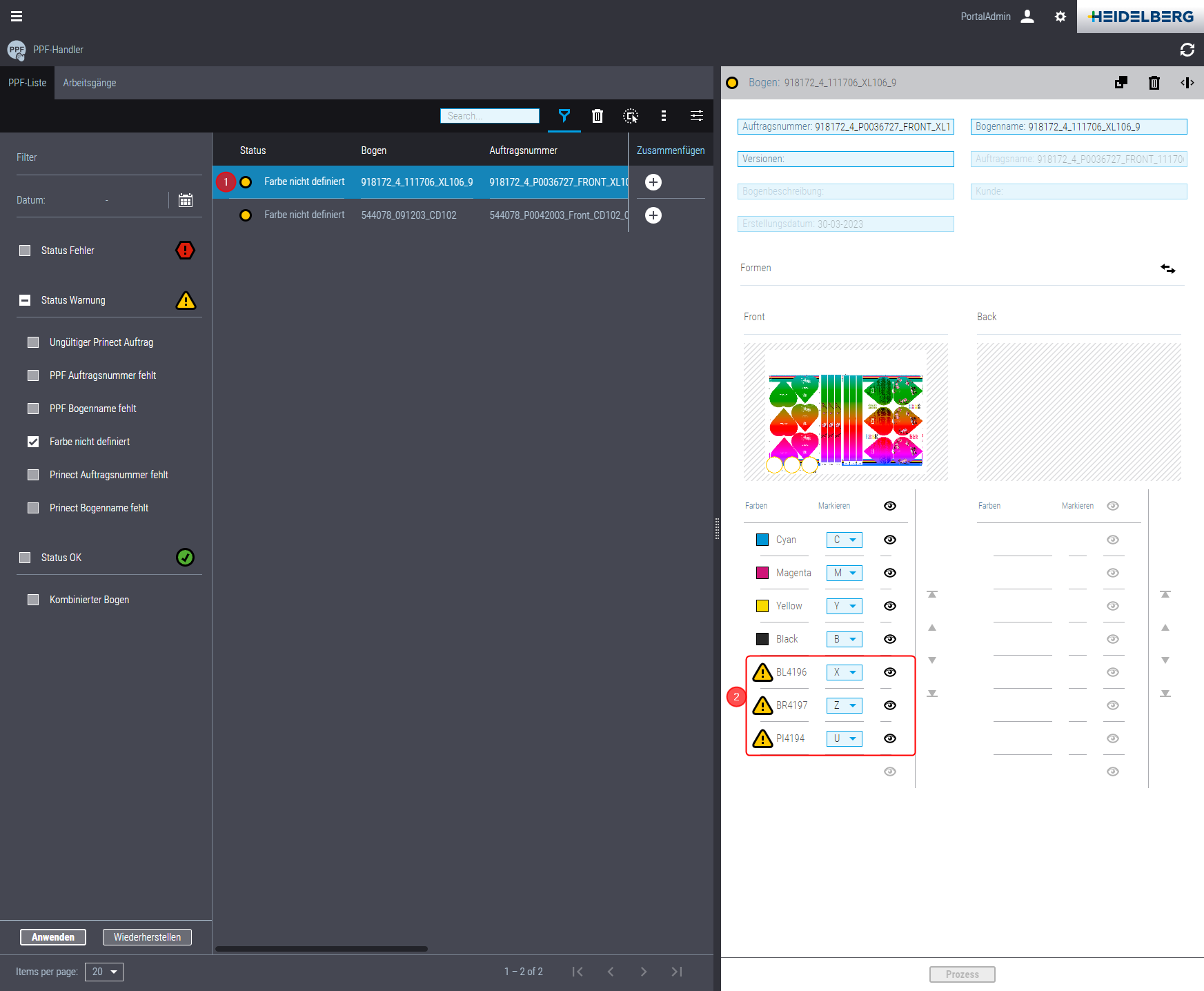Click the swap forms arrows icon

coord(1167,268)
